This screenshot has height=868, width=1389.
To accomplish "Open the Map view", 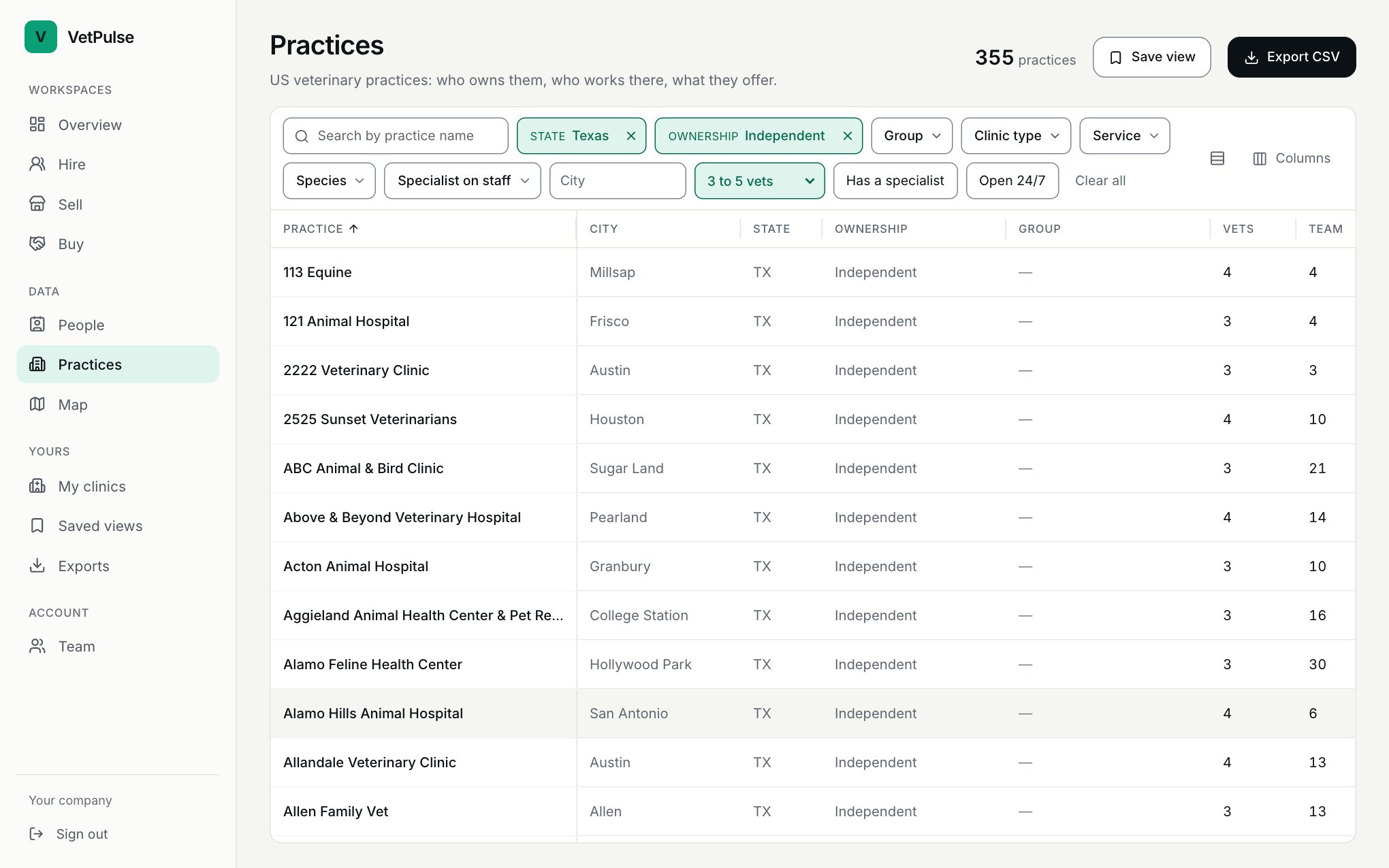I will (118, 404).
